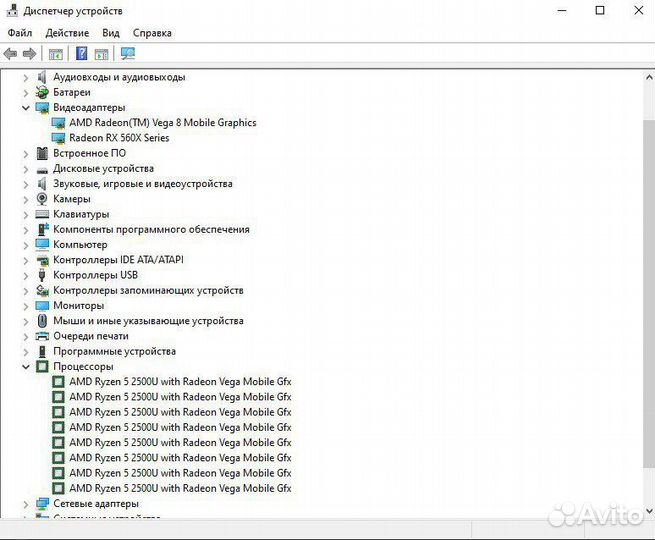Select the first AMD Ryzen 5 2500U processor
This screenshot has height=540, width=655.
tap(180, 382)
